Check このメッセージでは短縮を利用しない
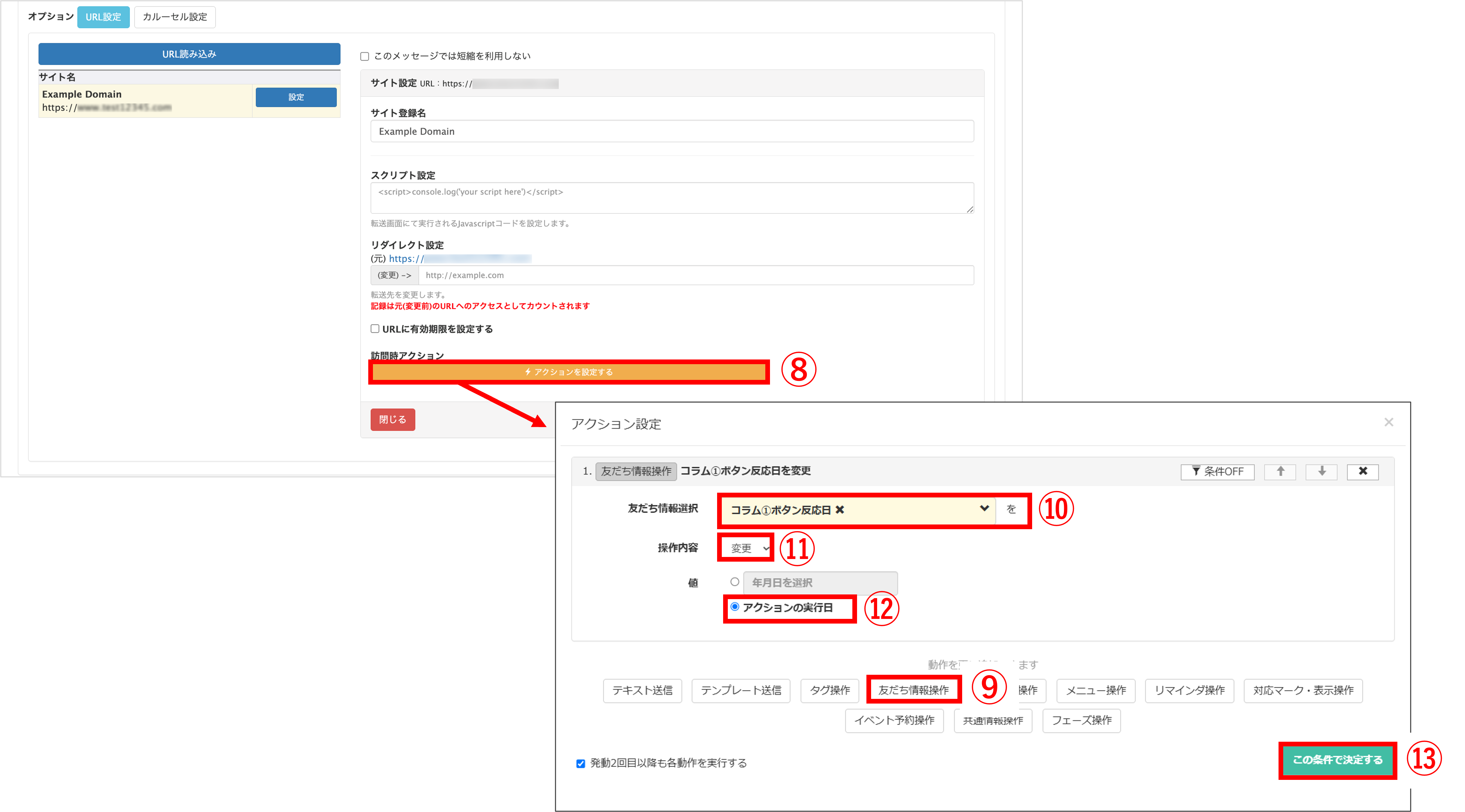 click(365, 56)
